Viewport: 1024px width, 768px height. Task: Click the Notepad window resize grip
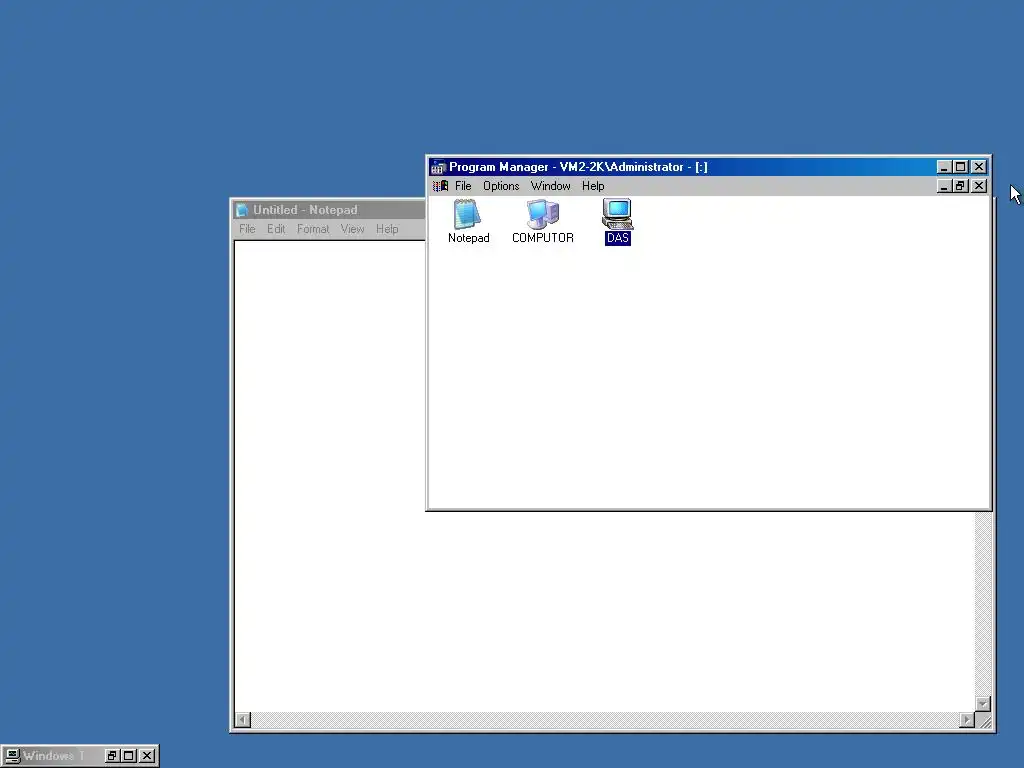984,720
